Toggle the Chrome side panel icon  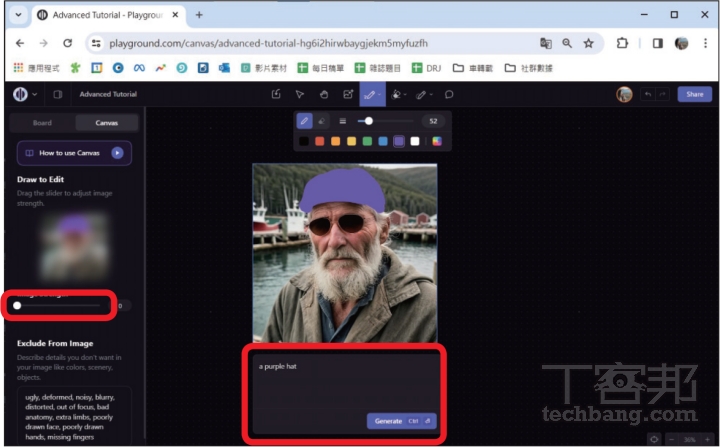click(658, 43)
